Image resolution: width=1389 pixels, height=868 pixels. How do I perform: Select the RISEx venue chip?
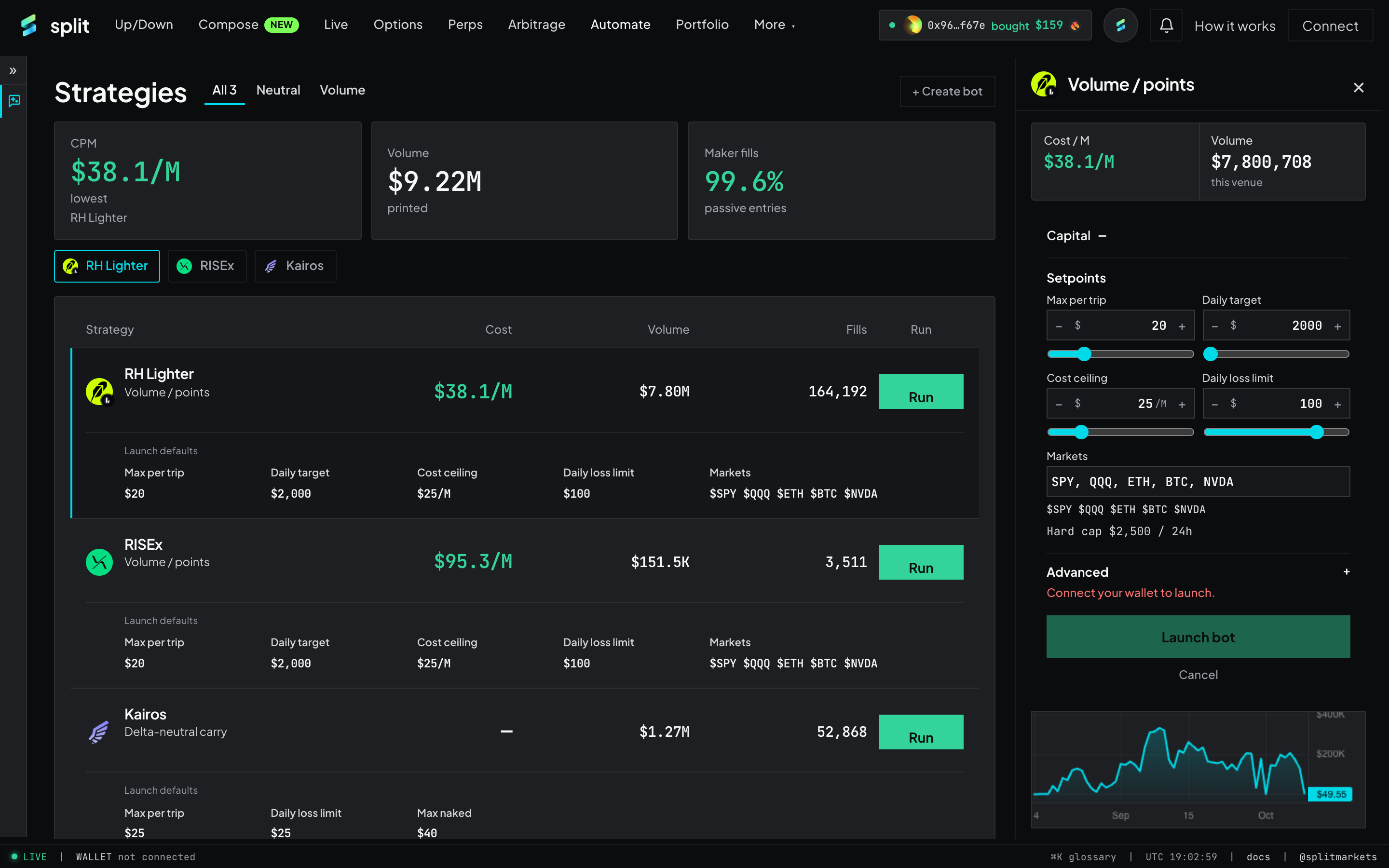pos(207,266)
